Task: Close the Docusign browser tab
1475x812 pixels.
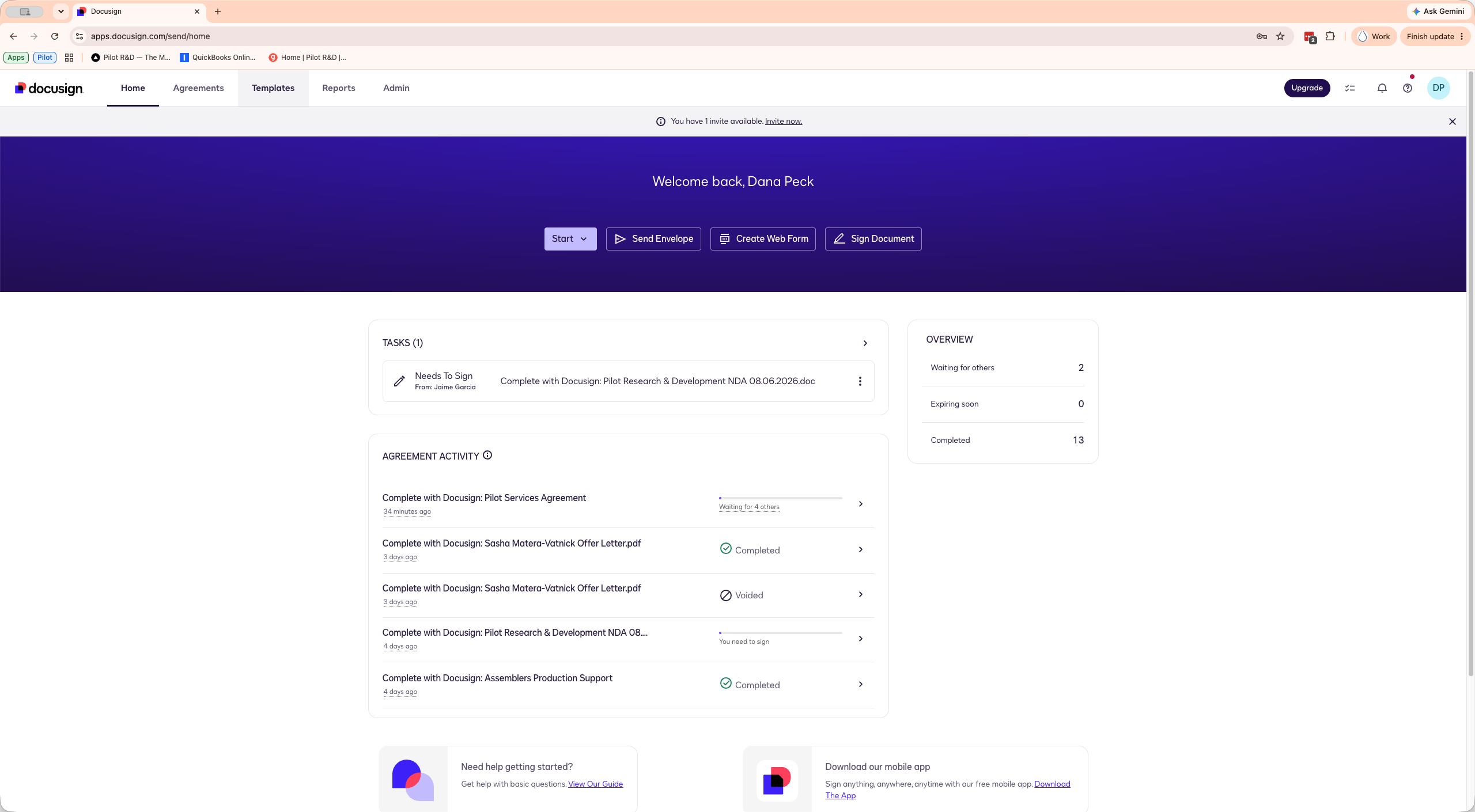Action: tap(197, 12)
